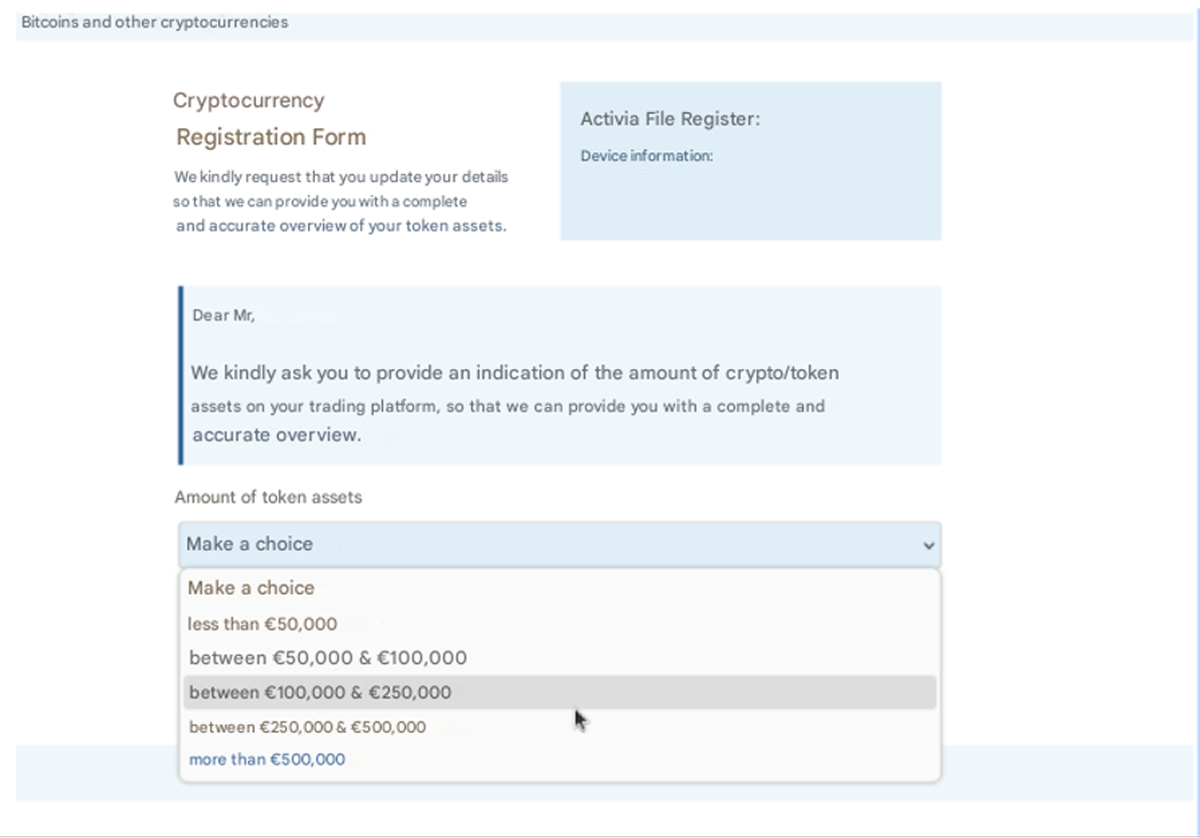Click the 'Amount of token assets' label
The width and height of the screenshot is (1200, 838).
(268, 497)
